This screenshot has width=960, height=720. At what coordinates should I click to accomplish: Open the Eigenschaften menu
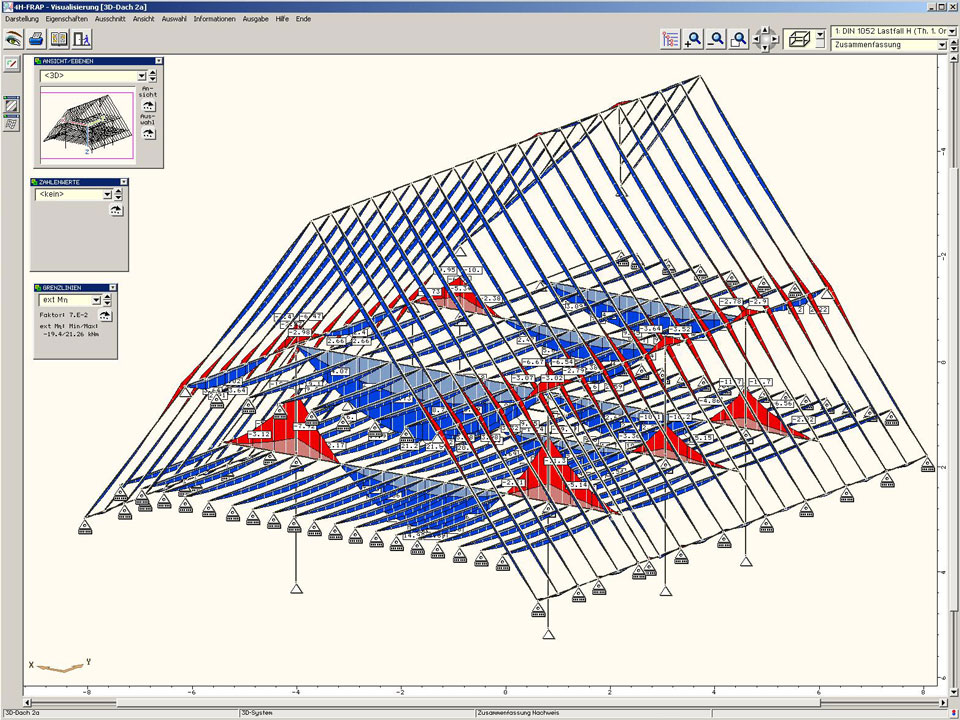66,19
